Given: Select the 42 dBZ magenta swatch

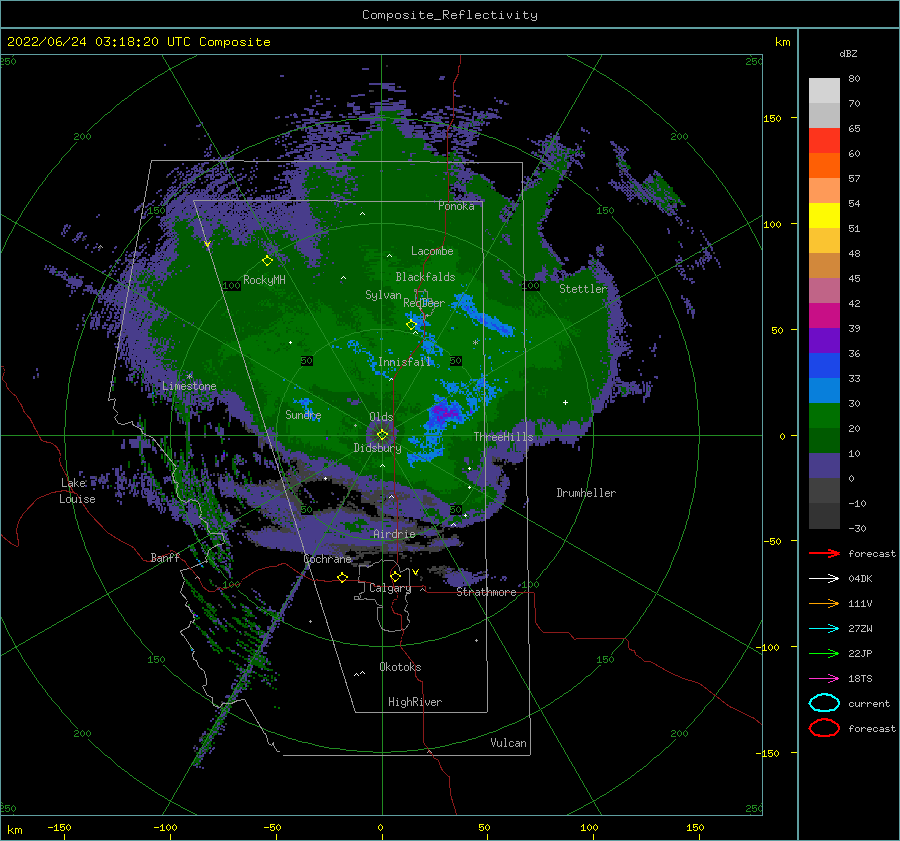Looking at the screenshot, I should pos(824,315).
